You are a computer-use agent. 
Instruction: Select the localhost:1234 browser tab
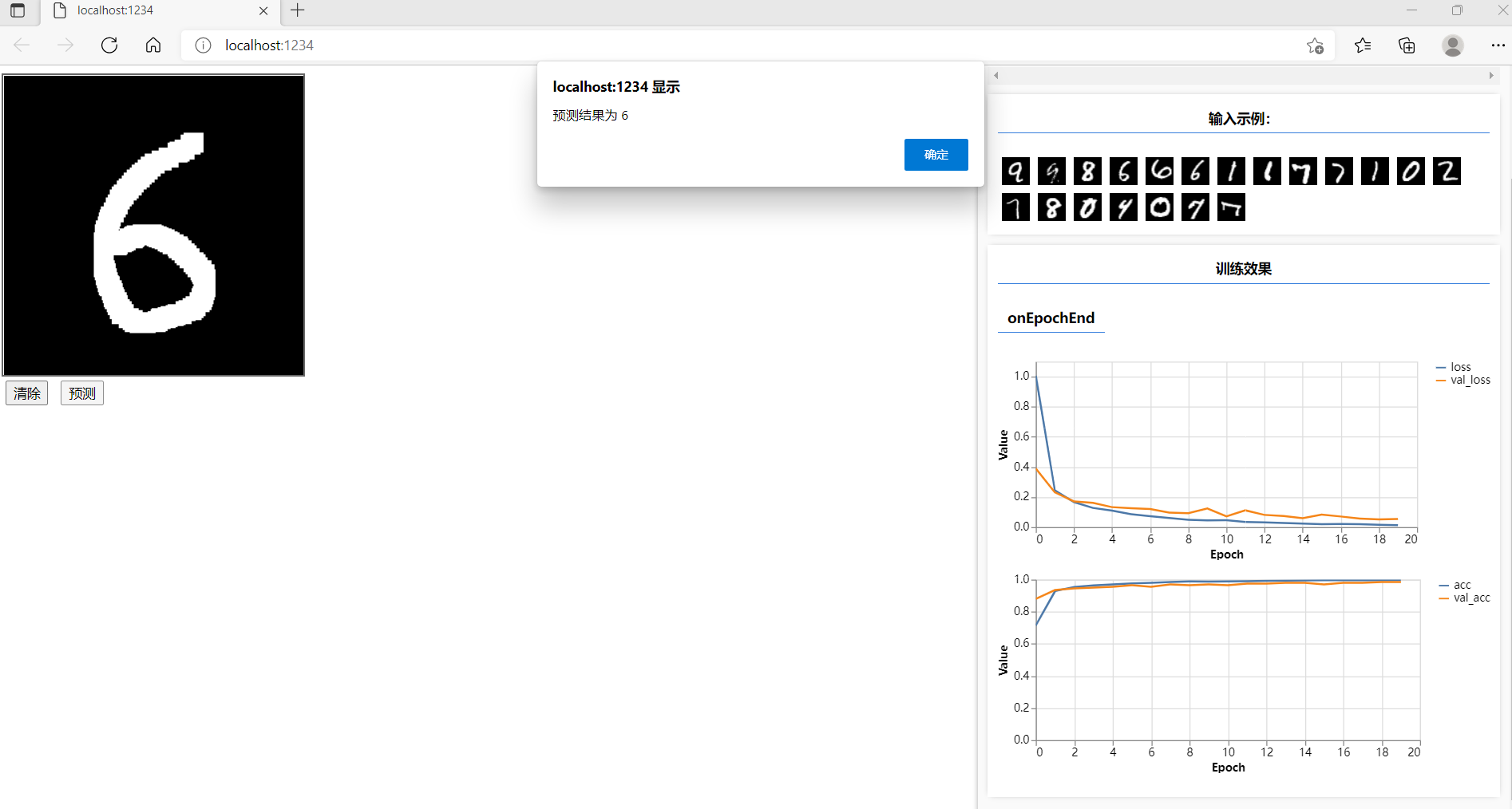point(160,10)
